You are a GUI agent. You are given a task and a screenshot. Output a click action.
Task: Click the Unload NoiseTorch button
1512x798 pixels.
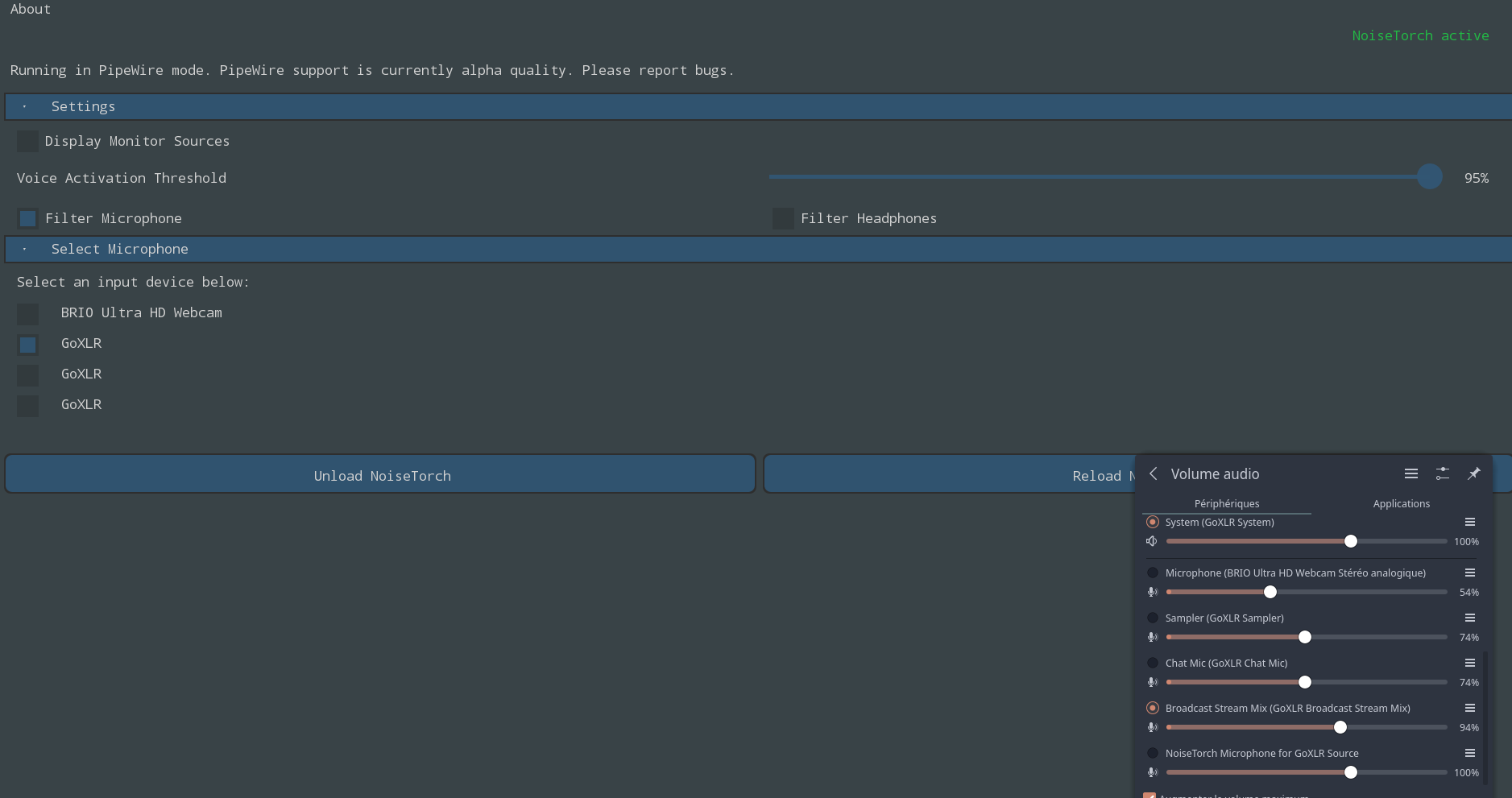click(x=382, y=475)
